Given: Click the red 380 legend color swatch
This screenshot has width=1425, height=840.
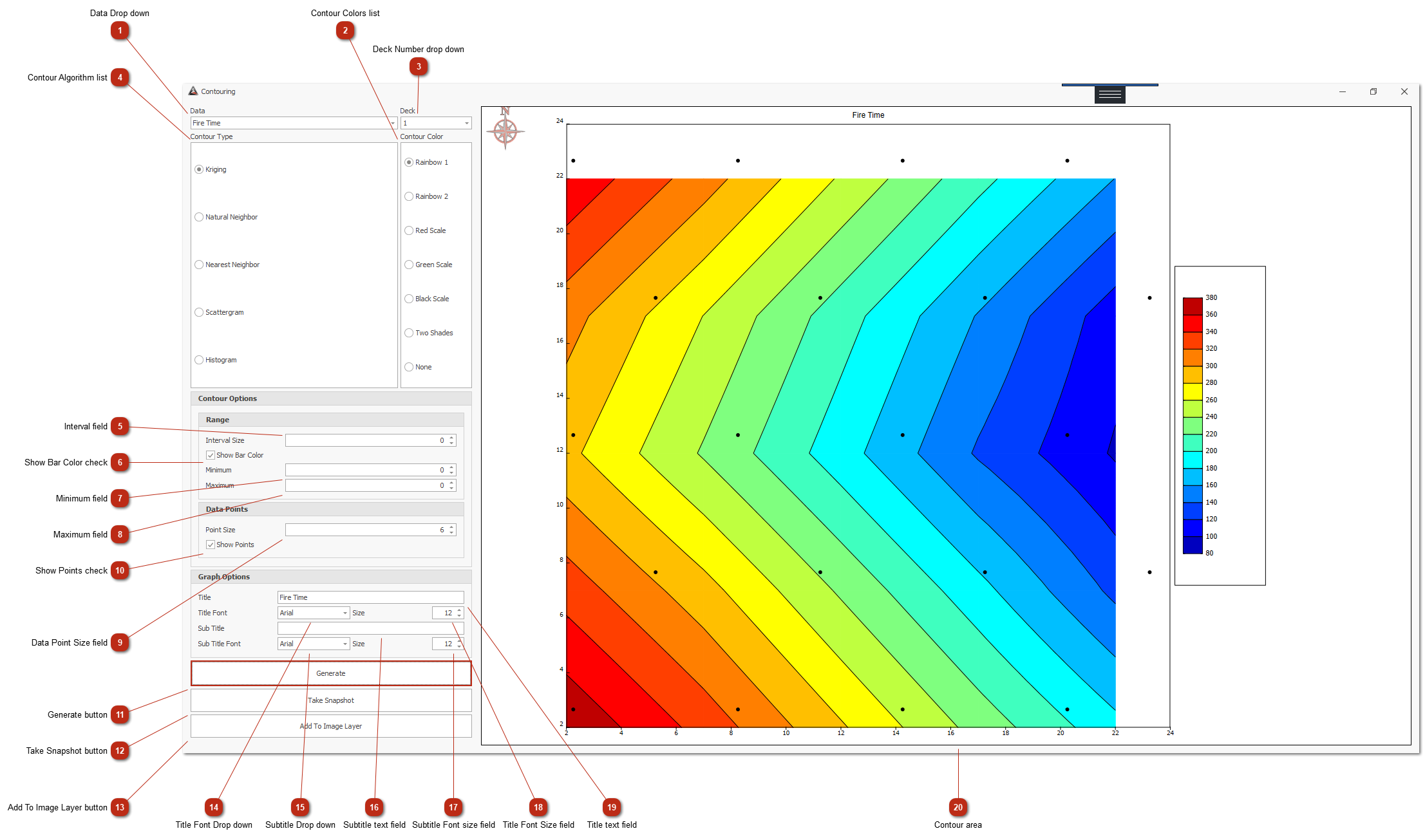Looking at the screenshot, I should click(1192, 306).
